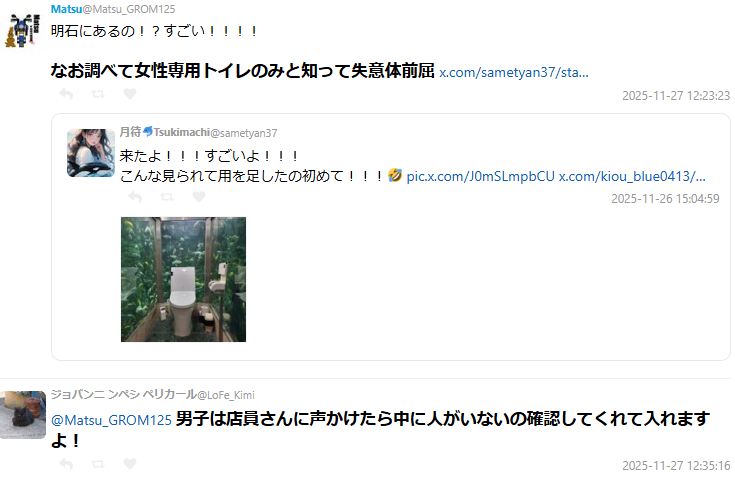Image resolution: width=735 pixels, height=478 pixels.
Task: Open Matsu's username at top
Action: [x=66, y=9]
